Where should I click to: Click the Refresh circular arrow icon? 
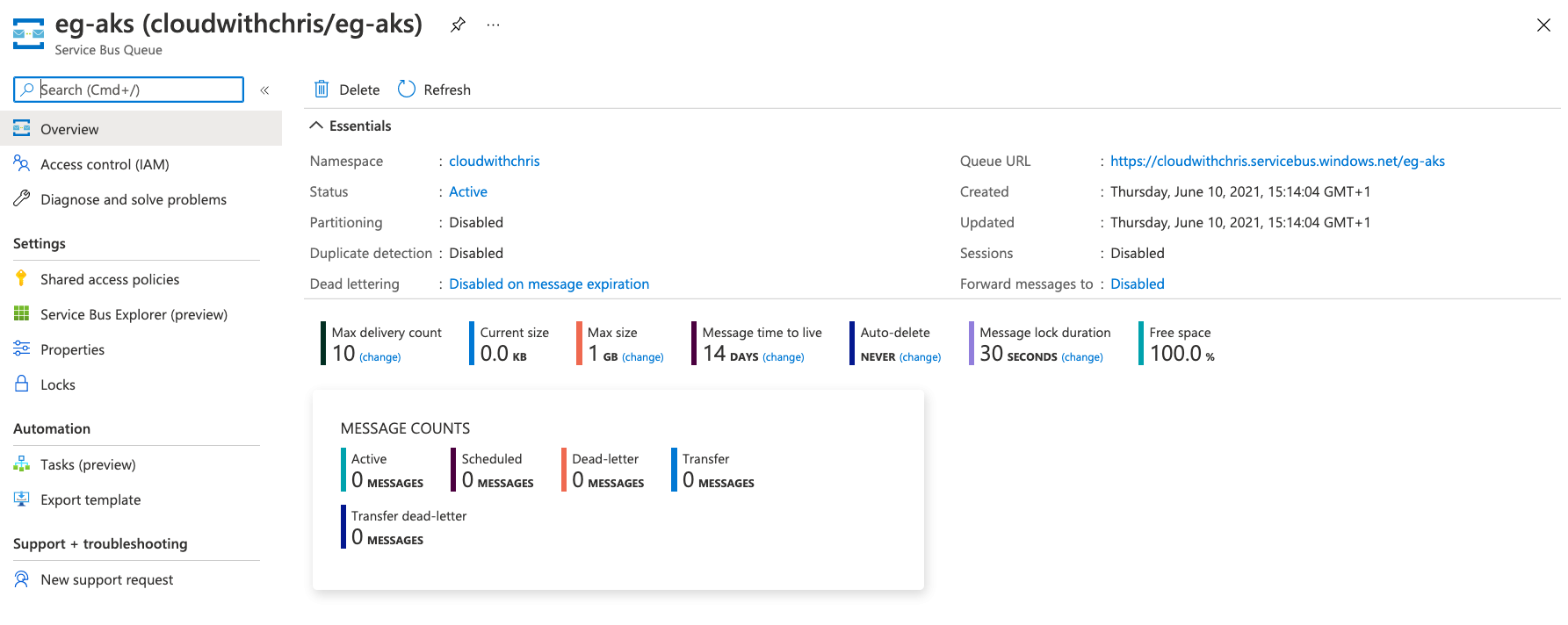(x=406, y=90)
